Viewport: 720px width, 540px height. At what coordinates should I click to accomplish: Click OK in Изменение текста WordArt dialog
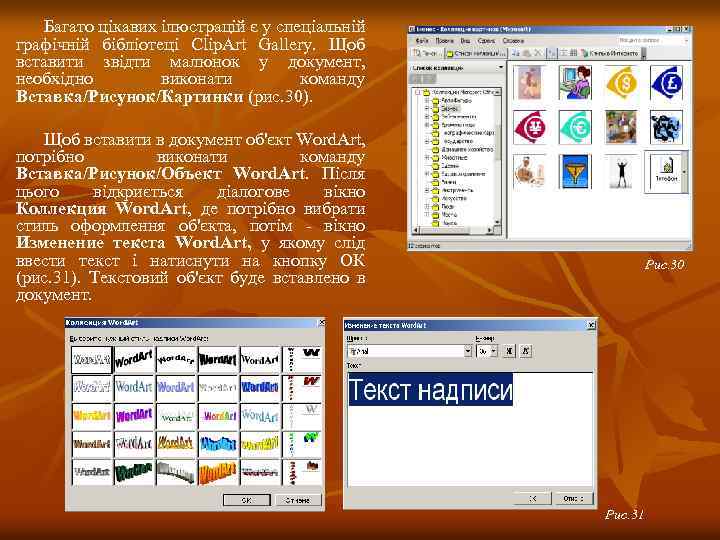[x=533, y=498]
